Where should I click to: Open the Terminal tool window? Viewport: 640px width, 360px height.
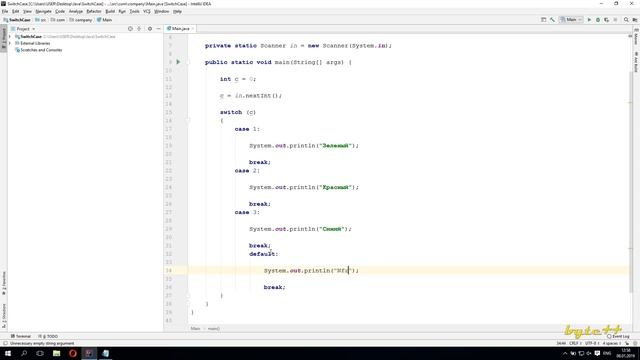click(x=20, y=336)
